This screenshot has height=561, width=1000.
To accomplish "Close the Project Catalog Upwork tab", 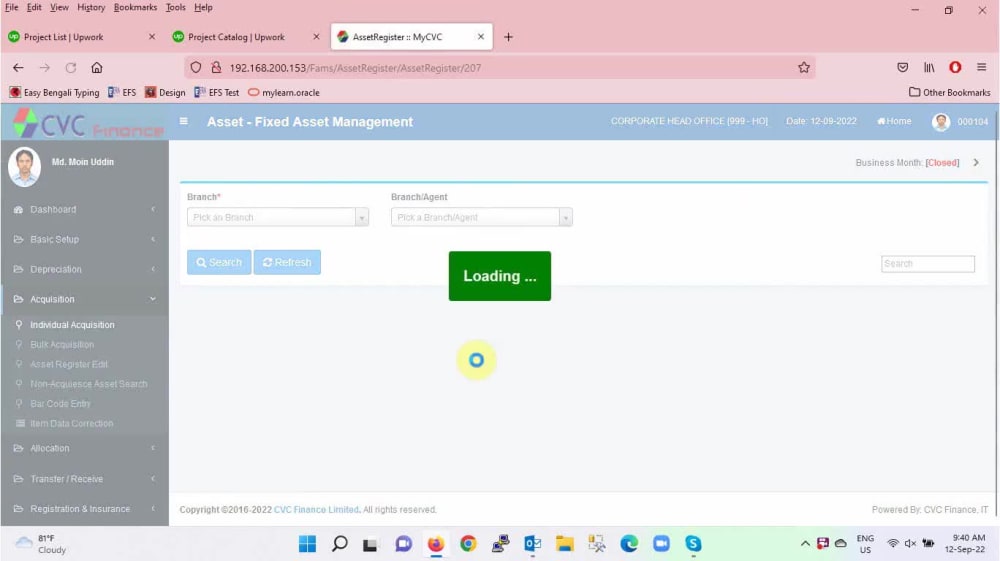I will tap(316, 37).
